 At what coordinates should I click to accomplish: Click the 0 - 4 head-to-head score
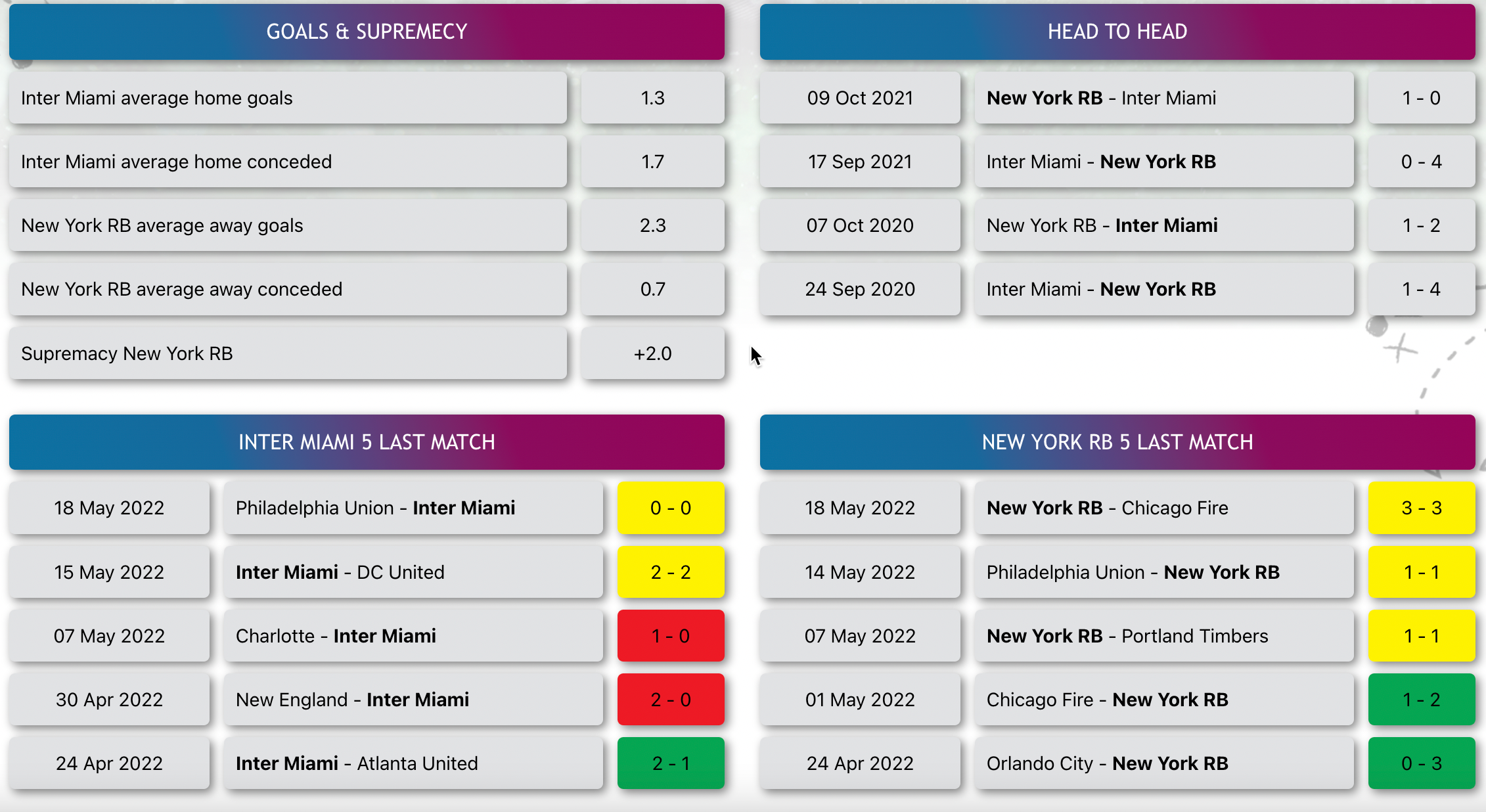click(1422, 162)
